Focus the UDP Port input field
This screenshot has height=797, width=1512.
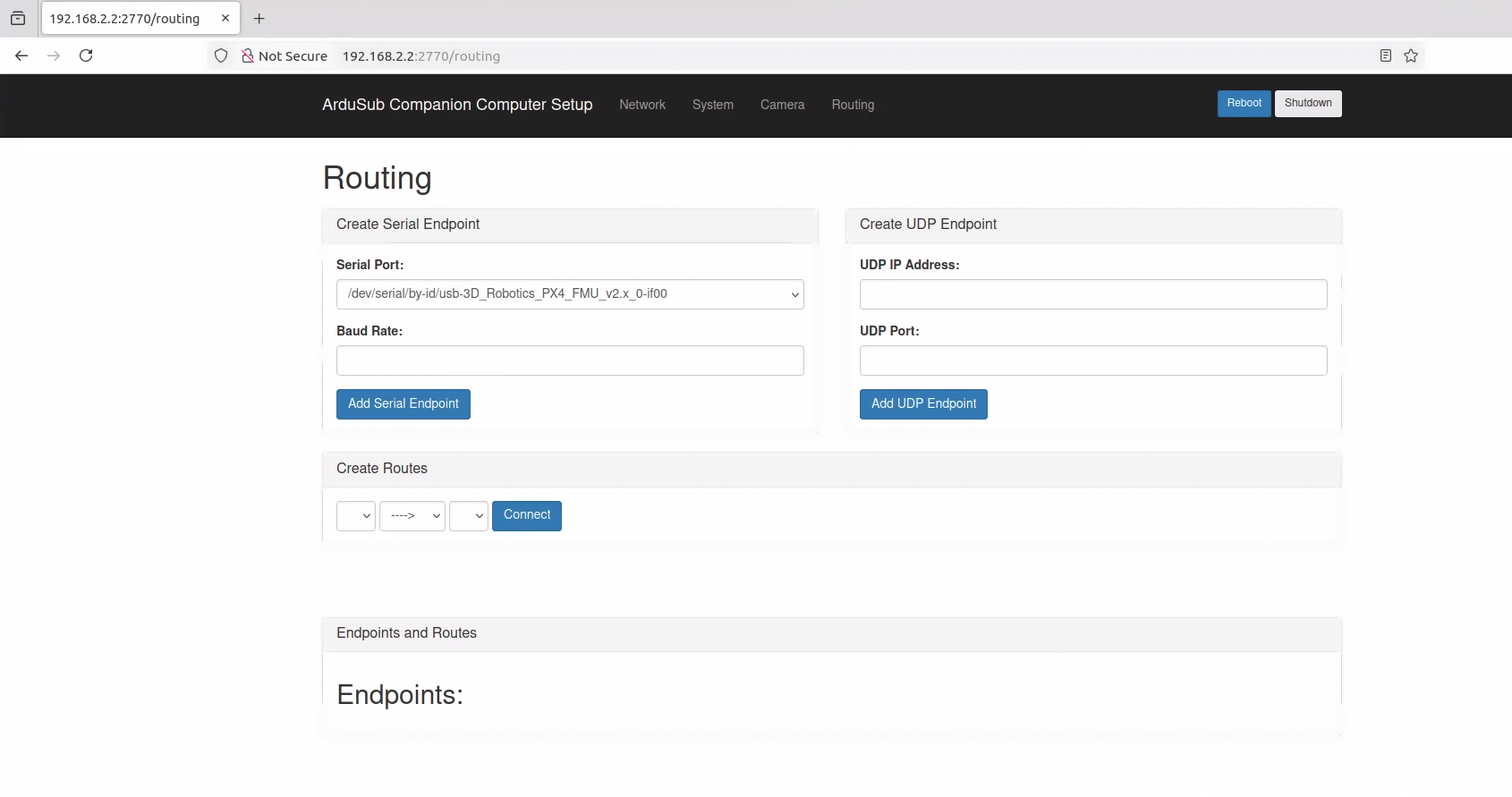(1093, 360)
